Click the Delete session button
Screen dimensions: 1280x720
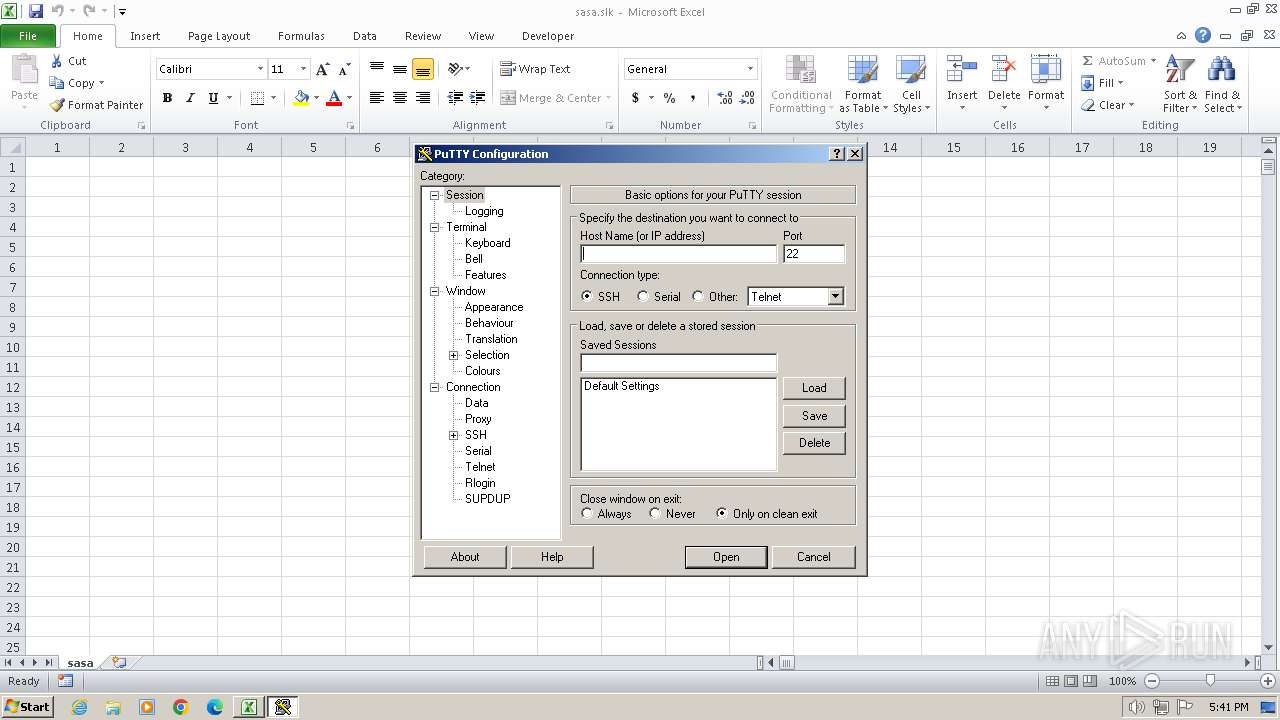814,443
